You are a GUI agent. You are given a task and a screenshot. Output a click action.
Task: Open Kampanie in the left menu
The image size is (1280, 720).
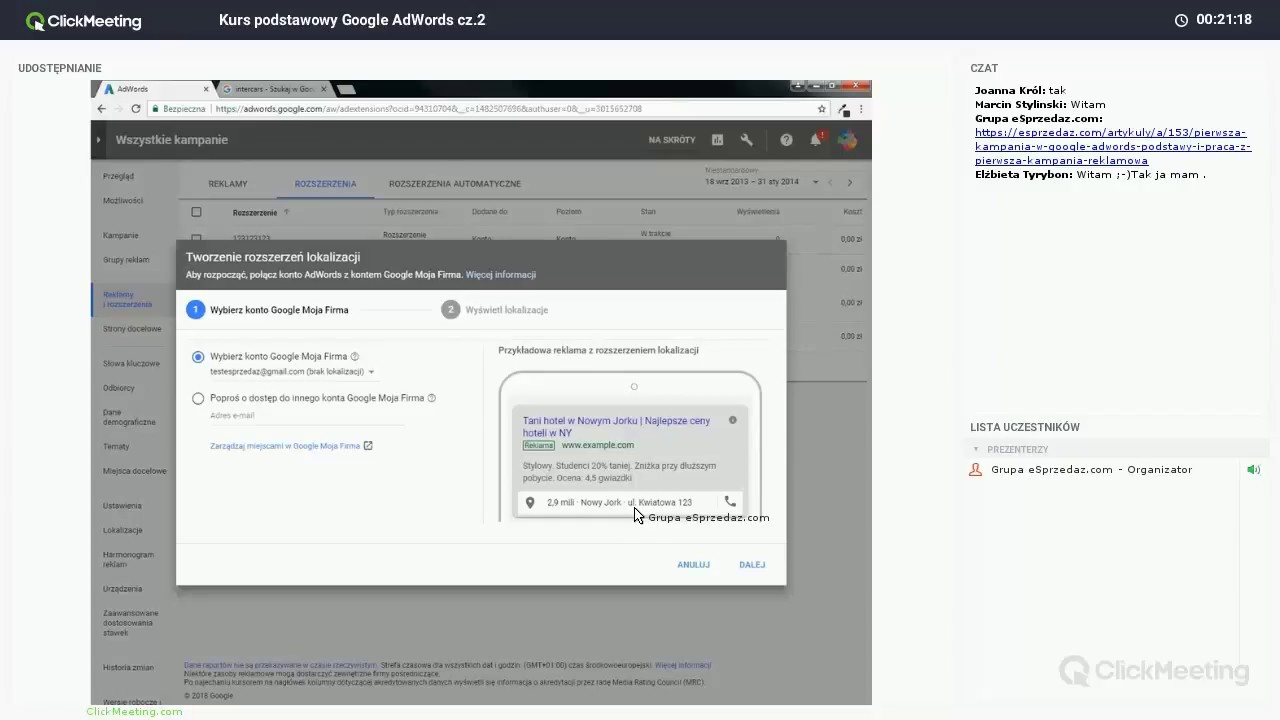coord(121,236)
